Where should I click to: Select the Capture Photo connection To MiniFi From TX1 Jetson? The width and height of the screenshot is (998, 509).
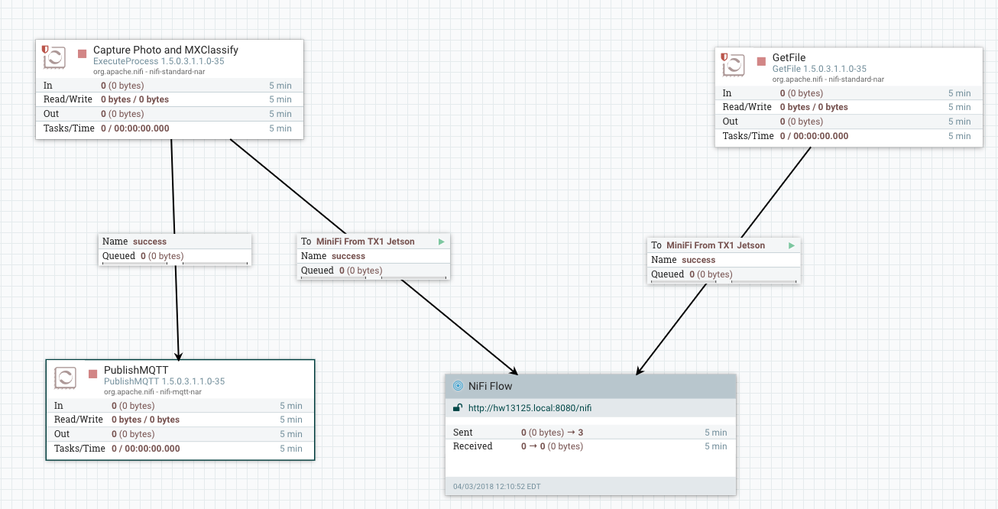click(374, 242)
